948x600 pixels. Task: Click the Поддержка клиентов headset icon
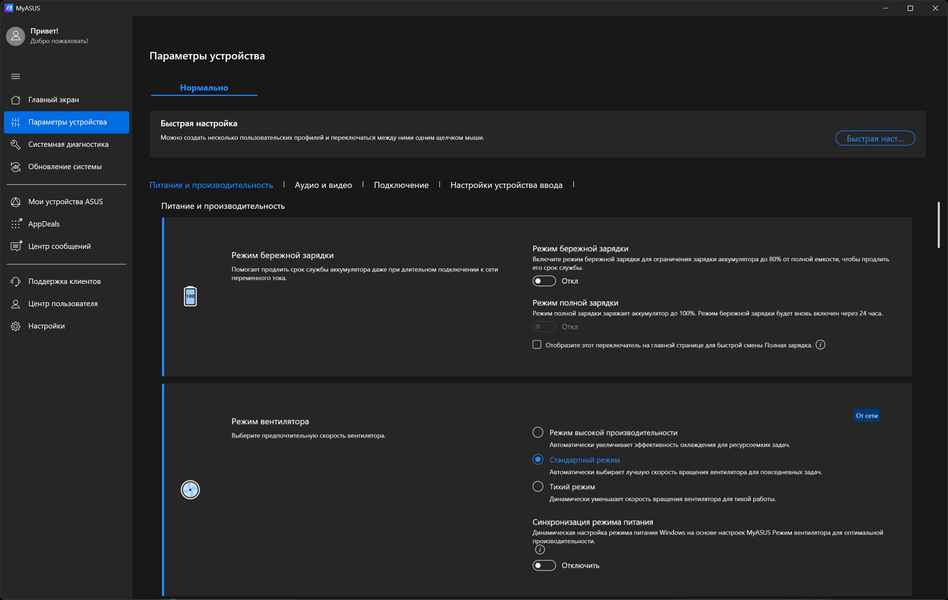[x=16, y=281]
